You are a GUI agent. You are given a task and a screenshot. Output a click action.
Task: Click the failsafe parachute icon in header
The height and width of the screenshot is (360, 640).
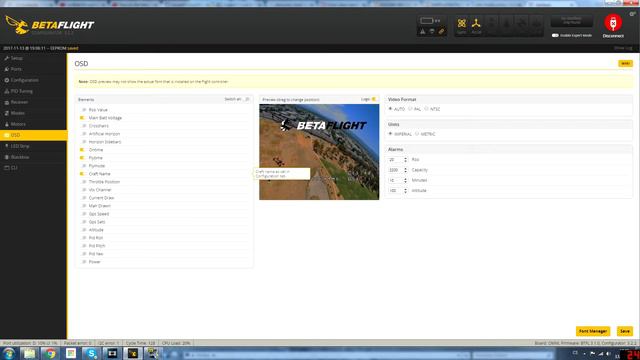point(432,31)
